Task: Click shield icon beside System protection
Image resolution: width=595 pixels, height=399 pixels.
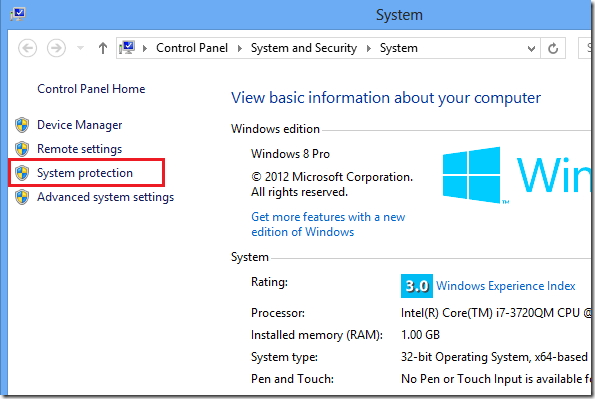Action: pos(22,173)
